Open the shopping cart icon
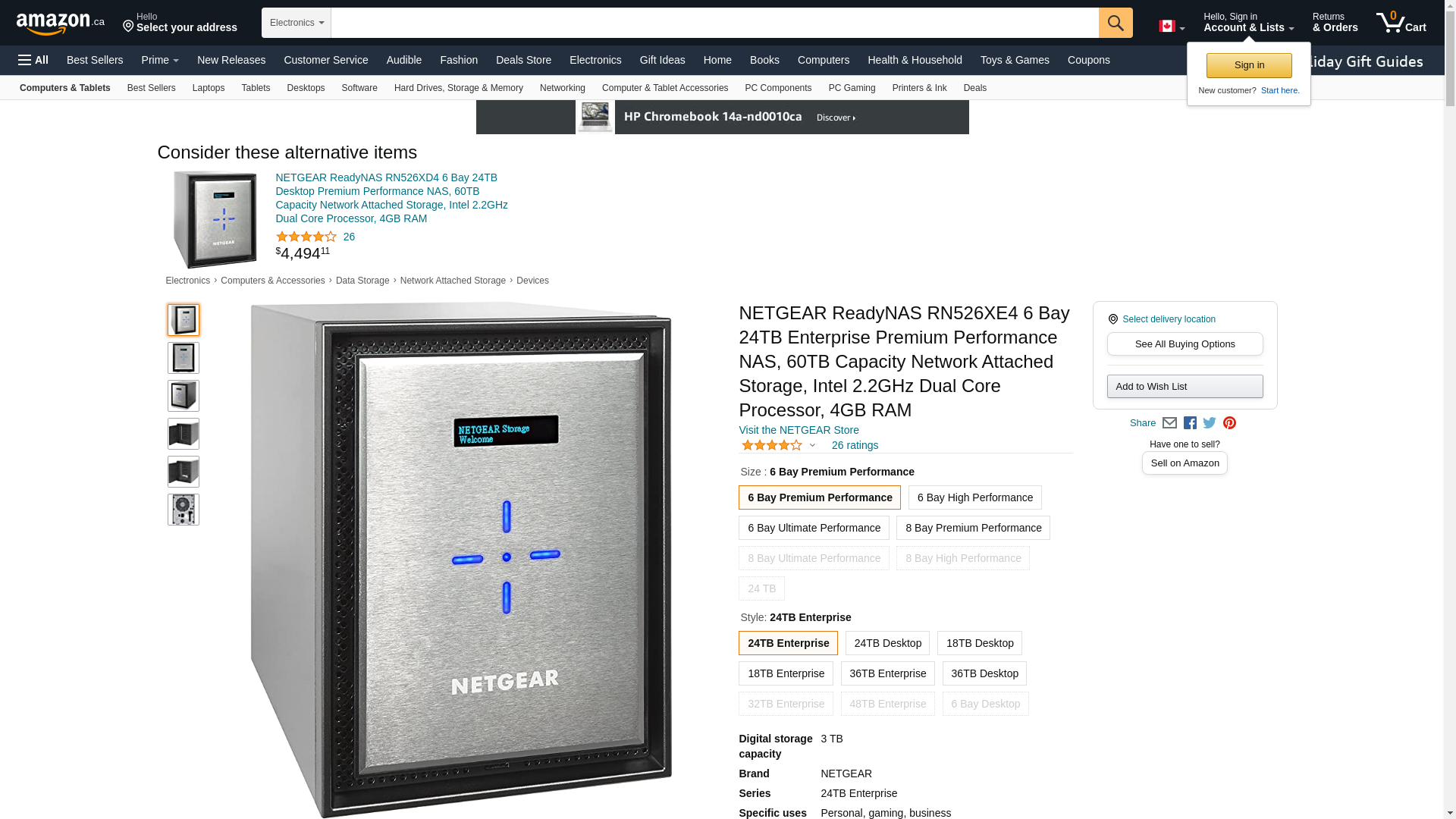Screen dimensions: 1456x819 pos(1401,23)
